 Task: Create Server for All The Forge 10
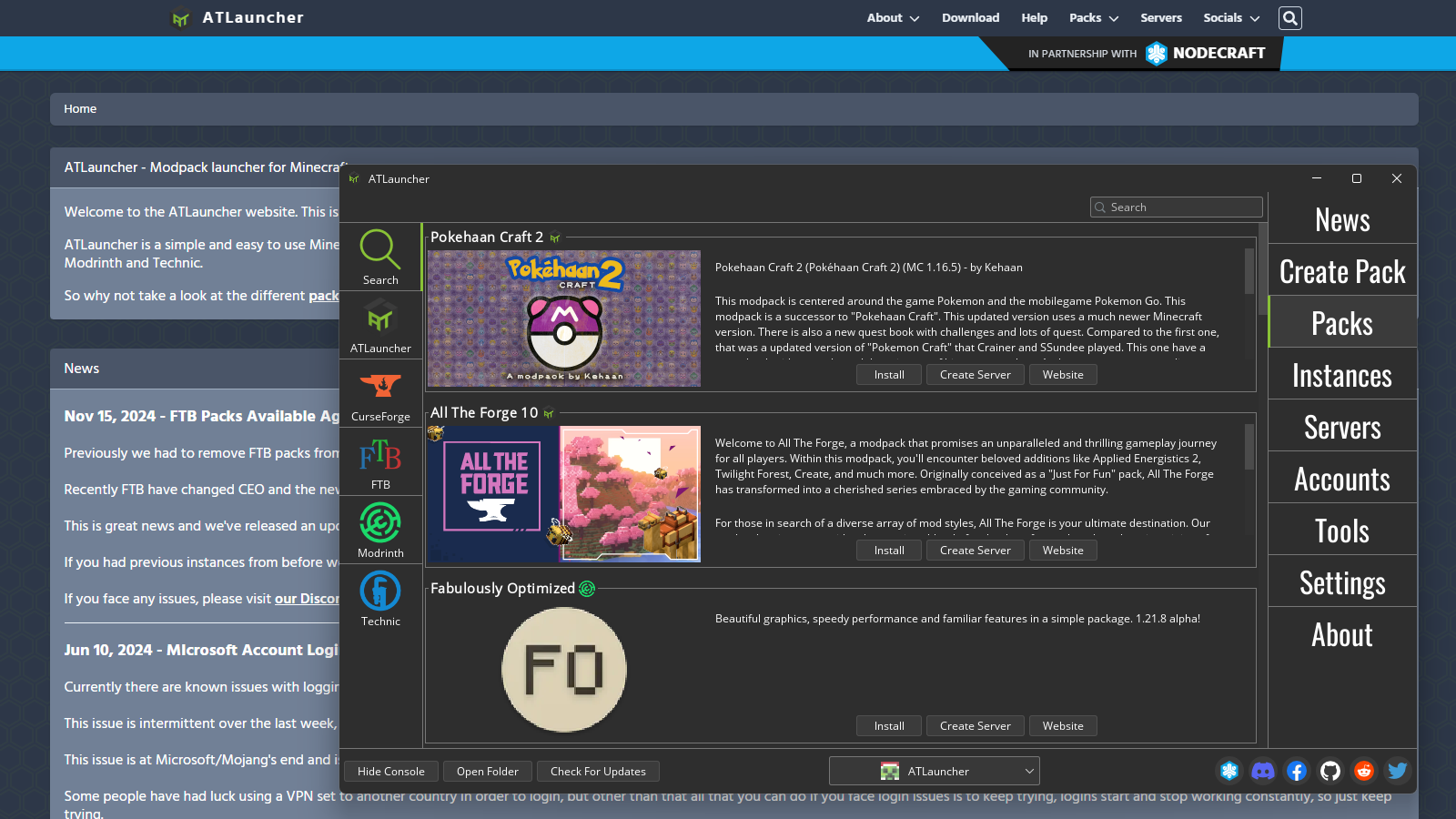coord(975,551)
